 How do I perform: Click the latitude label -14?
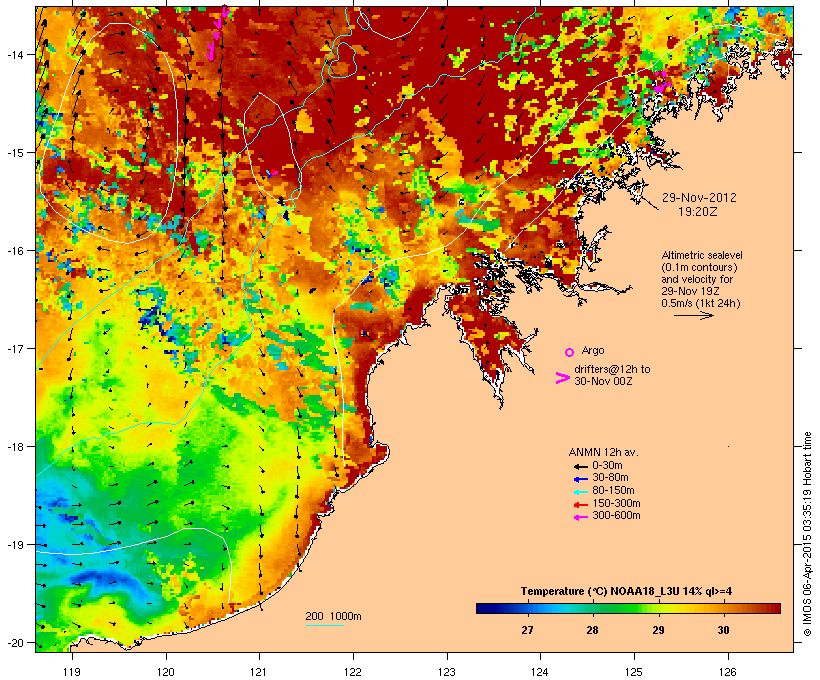tap(15, 54)
